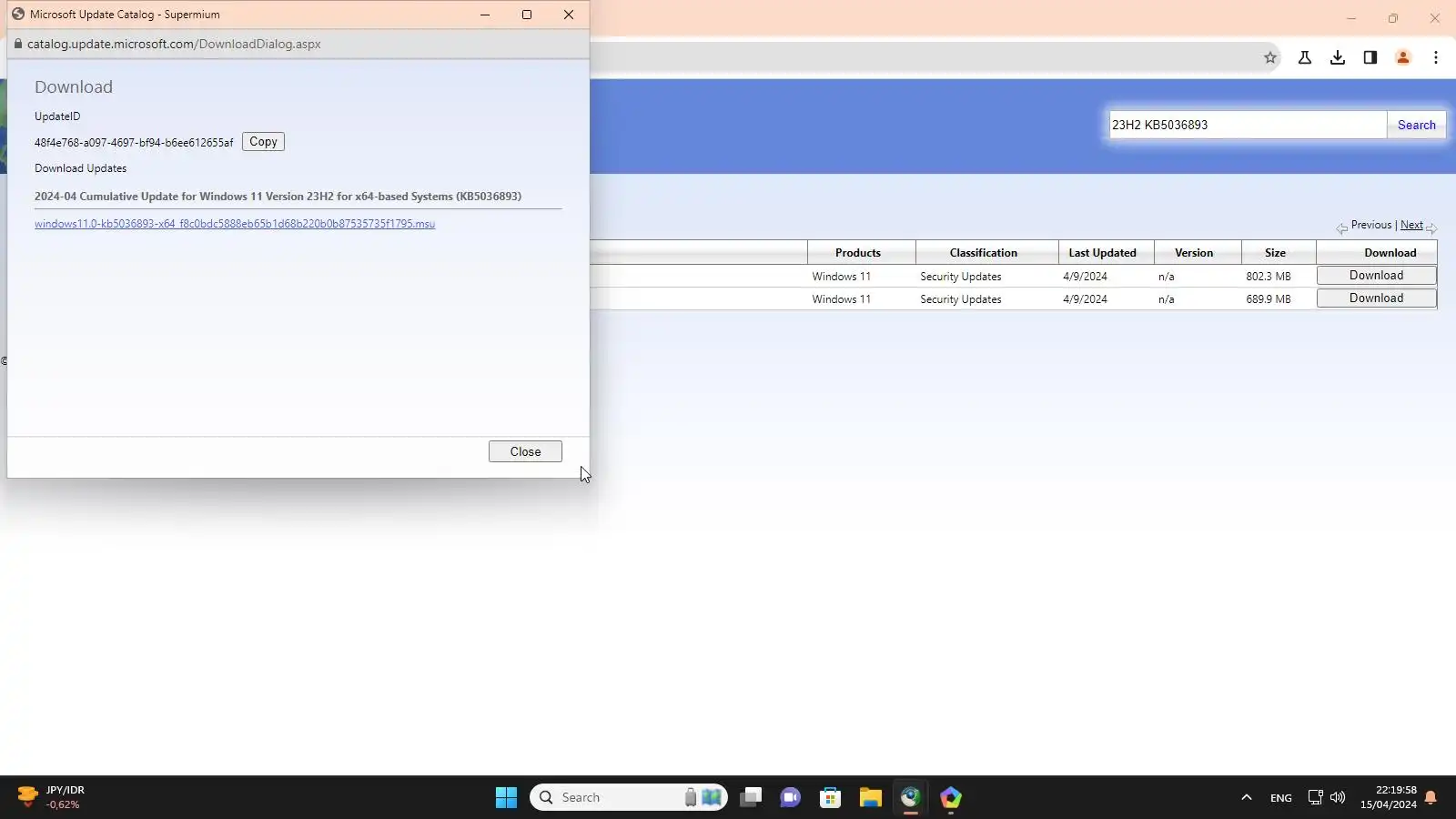The width and height of the screenshot is (1456, 819).
Task: Open network settings from the system tray
Action: tap(1315, 797)
